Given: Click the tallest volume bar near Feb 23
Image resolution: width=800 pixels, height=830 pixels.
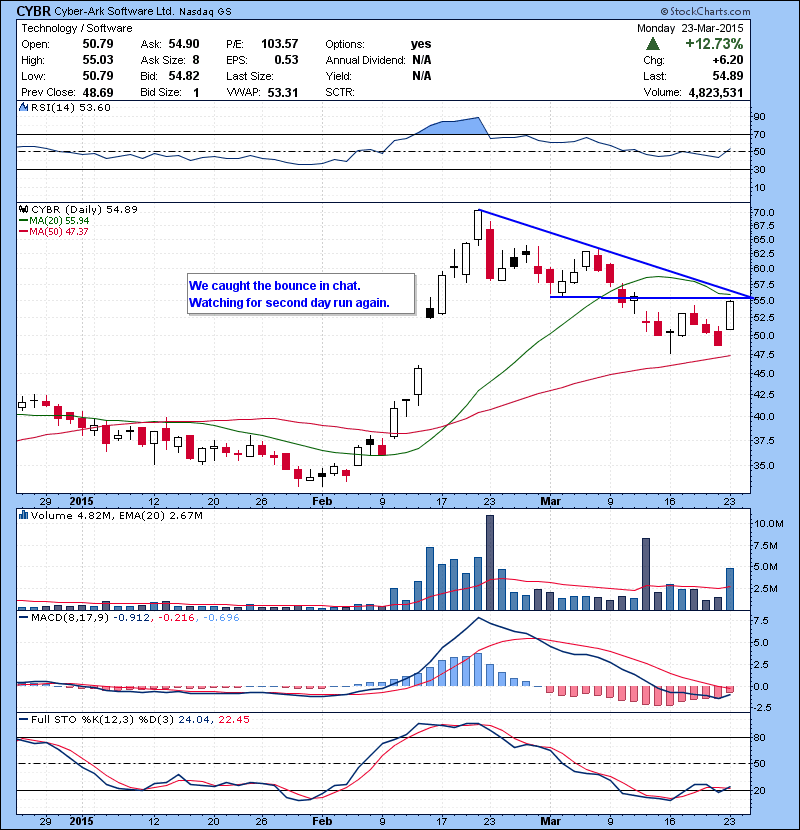Looking at the screenshot, I should [x=490, y=562].
